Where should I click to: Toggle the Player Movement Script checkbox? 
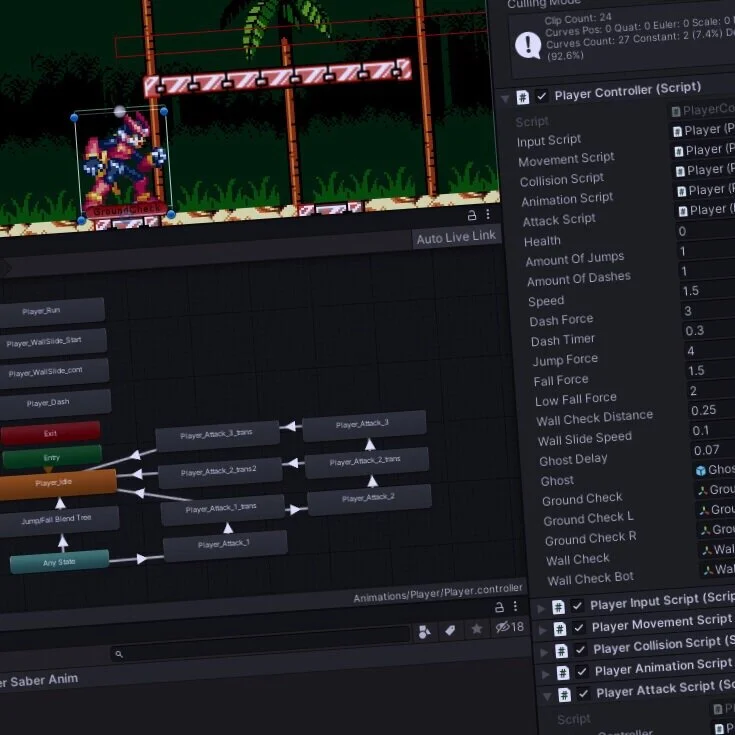579,628
